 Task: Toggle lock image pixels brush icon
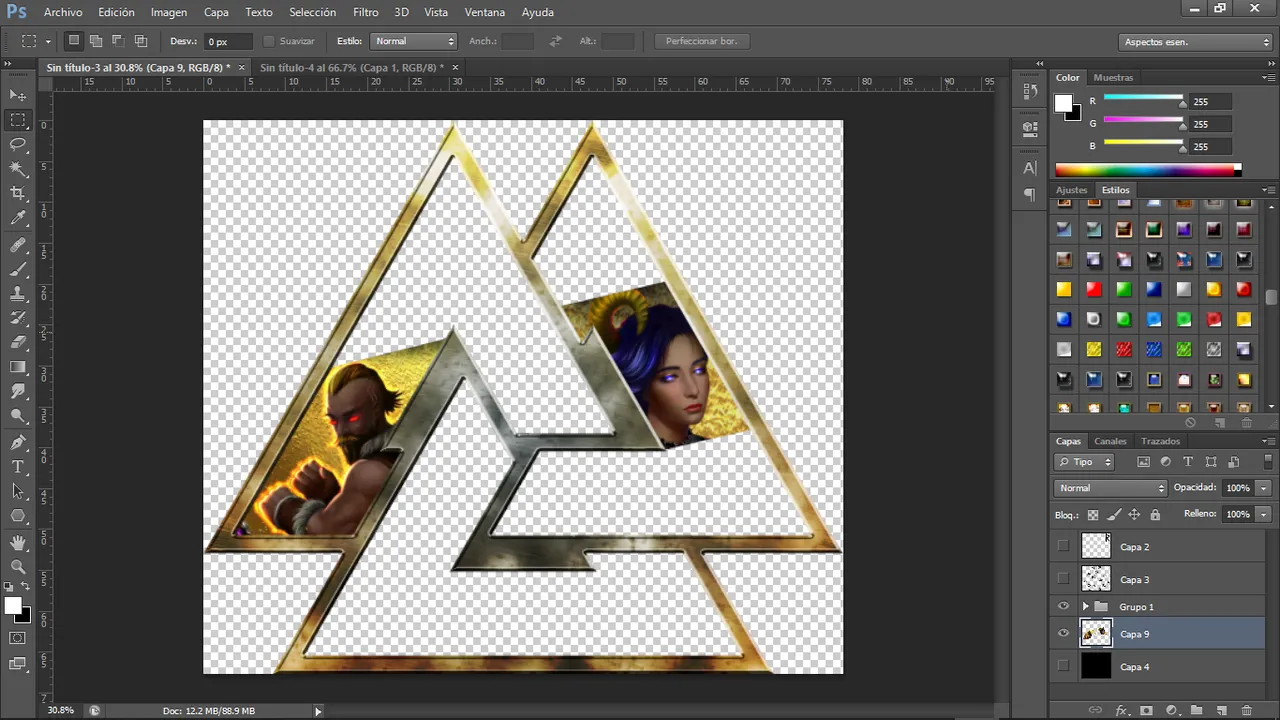(x=1114, y=515)
